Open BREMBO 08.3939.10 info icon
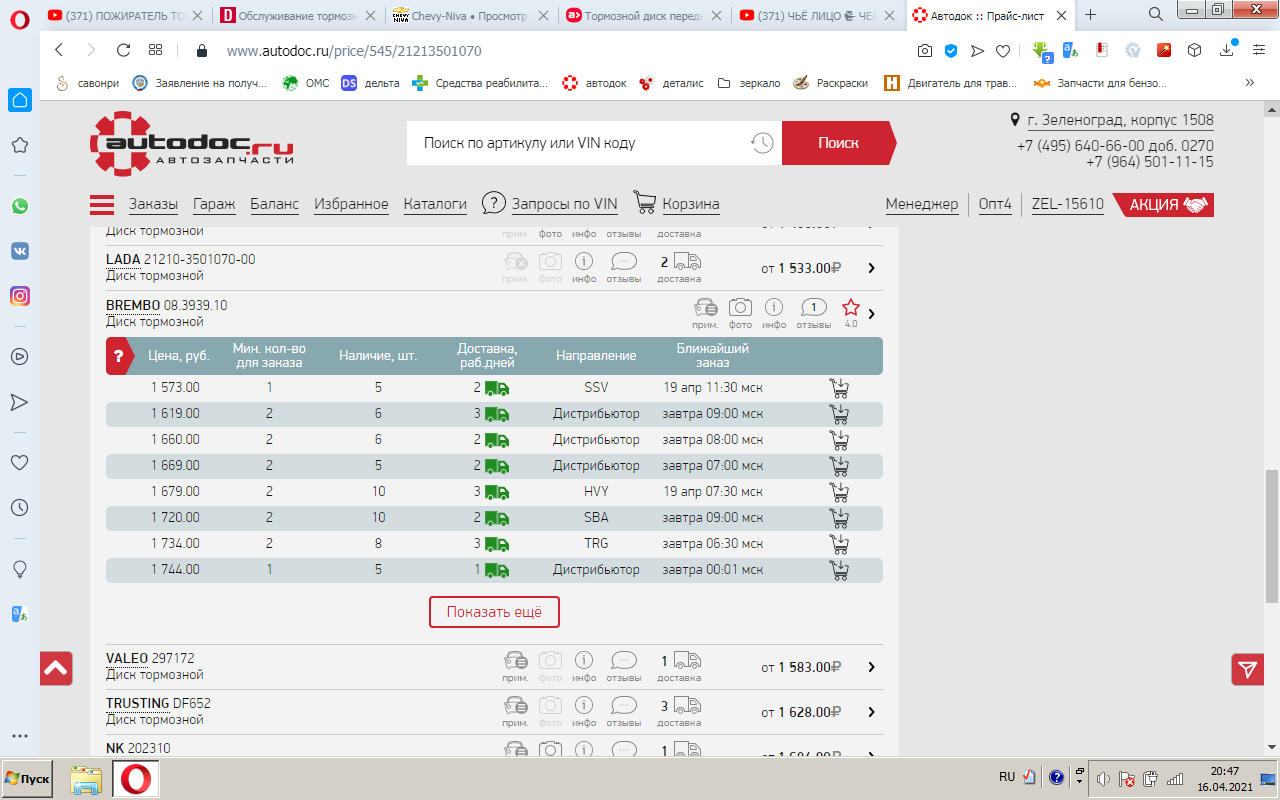Screen dimensions: 1280x800 tap(774, 307)
